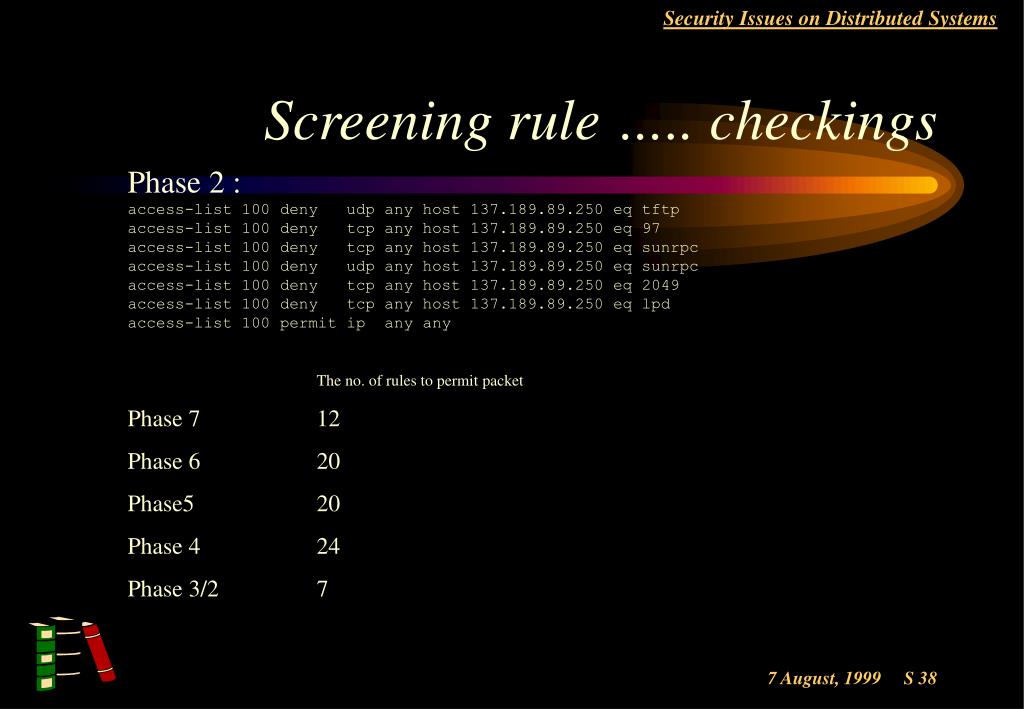Click the value '24' beside Phase 4

coord(328,546)
